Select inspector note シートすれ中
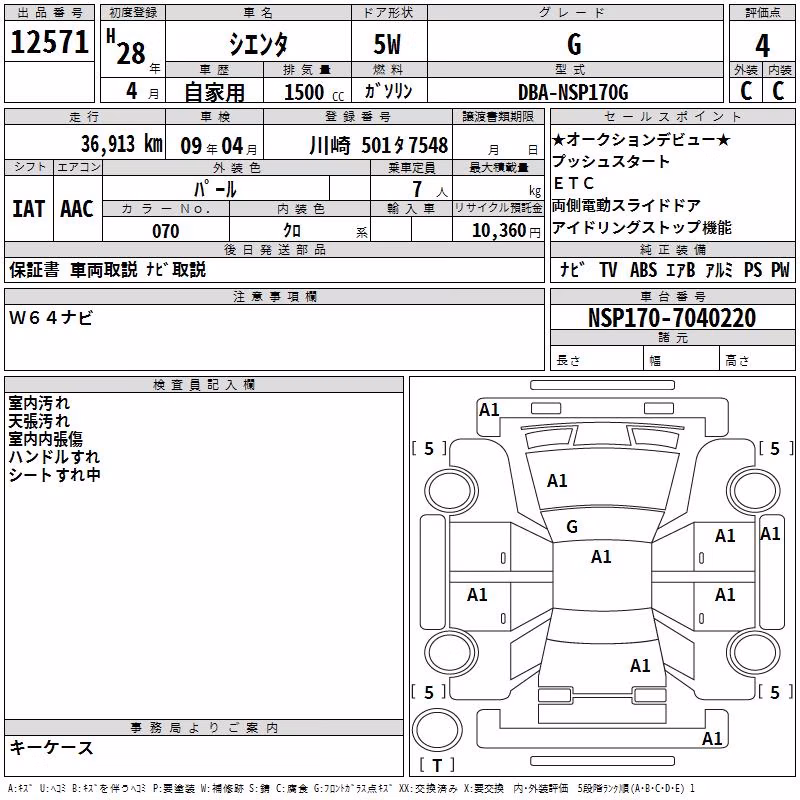800x800 pixels. pyautogui.click(x=54, y=474)
